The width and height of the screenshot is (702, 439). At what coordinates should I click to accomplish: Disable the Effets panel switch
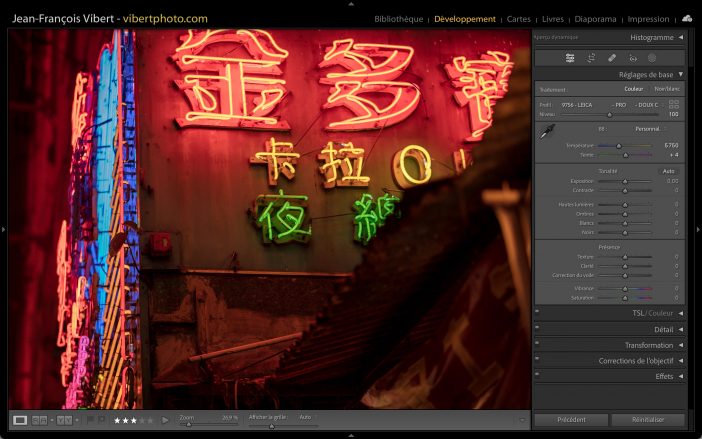(x=537, y=376)
